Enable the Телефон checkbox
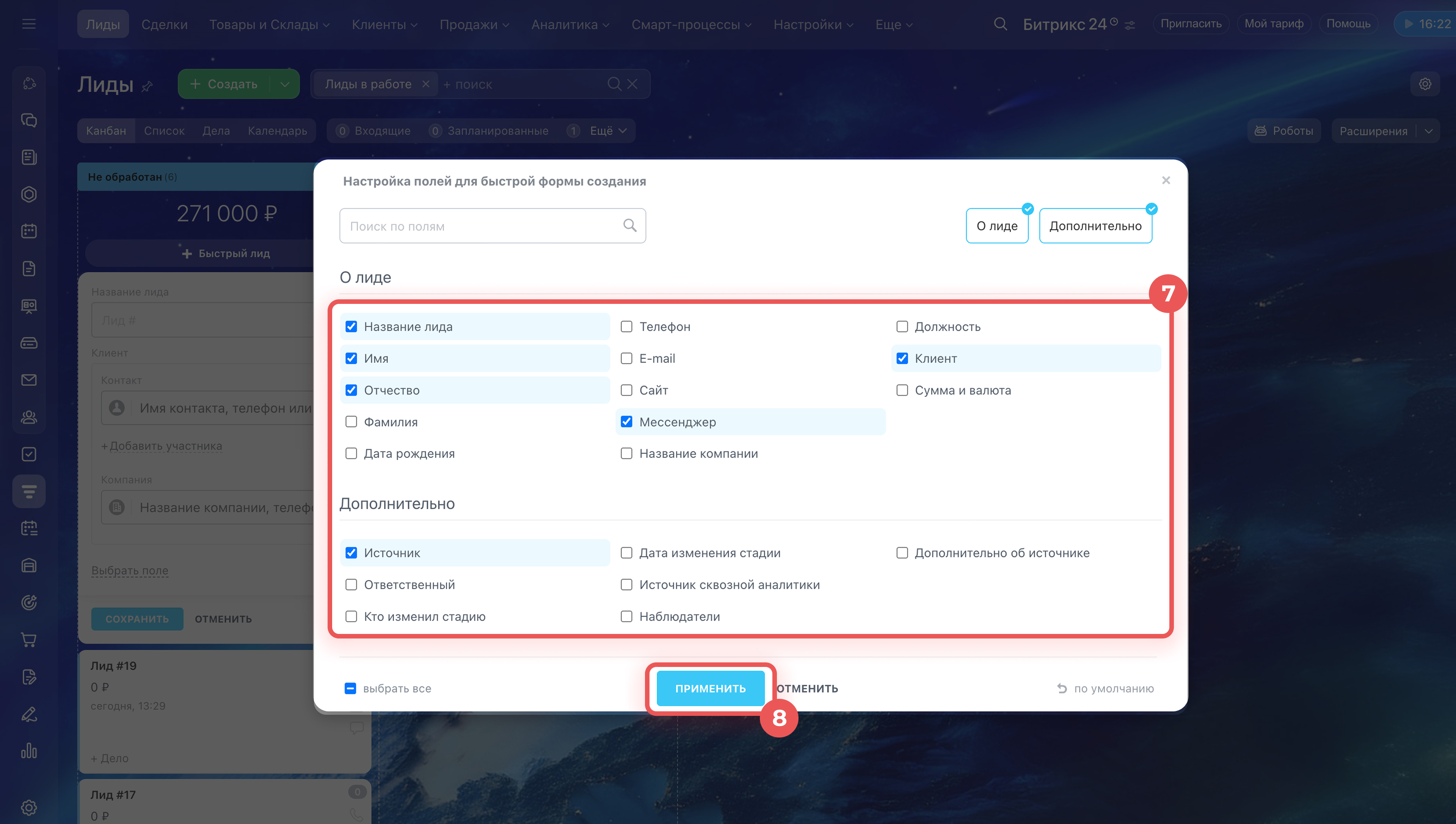 pos(626,327)
